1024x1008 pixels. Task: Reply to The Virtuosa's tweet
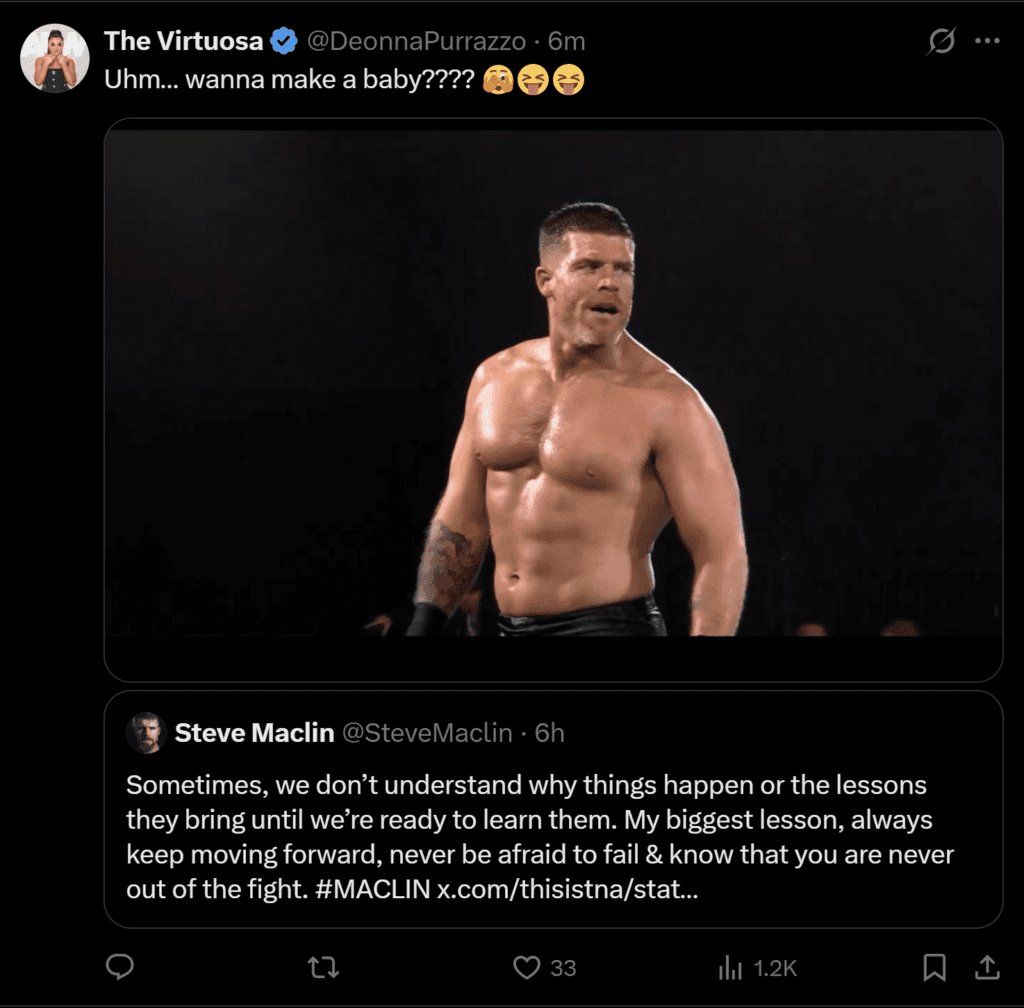click(120, 967)
